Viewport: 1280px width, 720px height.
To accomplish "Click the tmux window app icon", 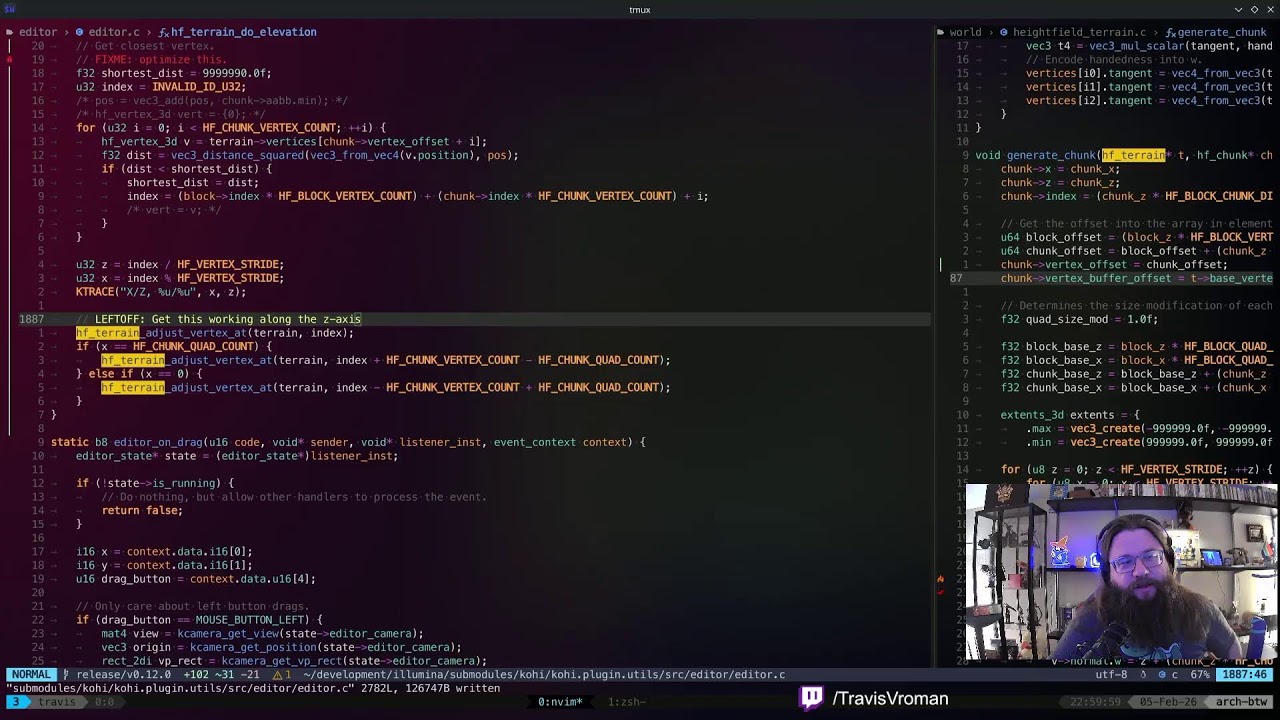I will coord(10,9).
